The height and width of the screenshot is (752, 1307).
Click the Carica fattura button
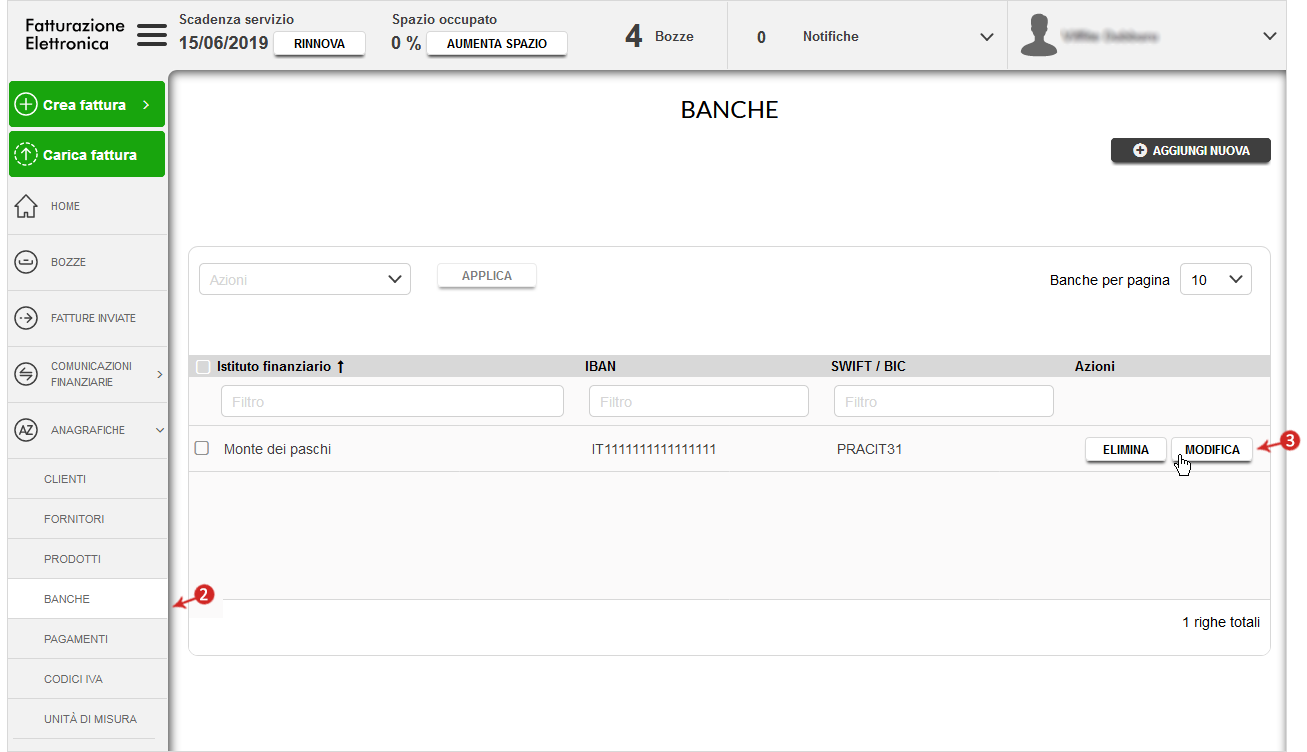[x=87, y=154]
